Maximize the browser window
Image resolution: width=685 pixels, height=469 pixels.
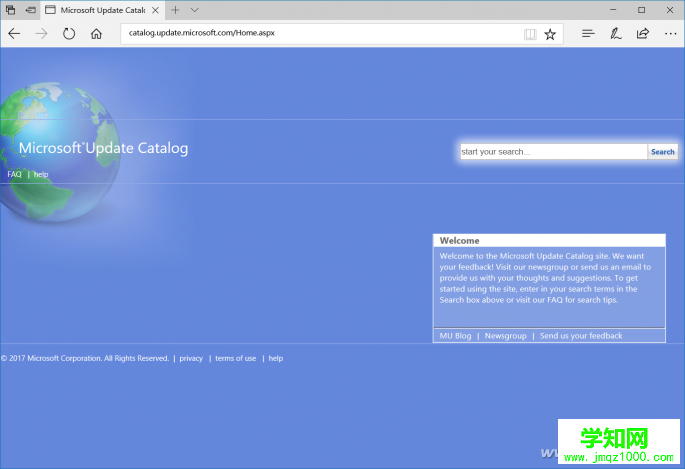(641, 10)
